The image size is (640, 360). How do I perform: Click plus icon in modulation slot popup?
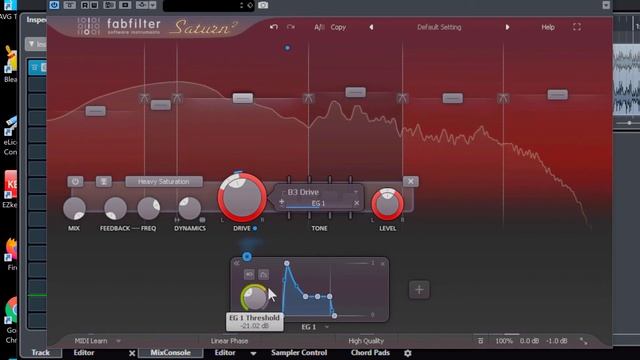coord(282,202)
